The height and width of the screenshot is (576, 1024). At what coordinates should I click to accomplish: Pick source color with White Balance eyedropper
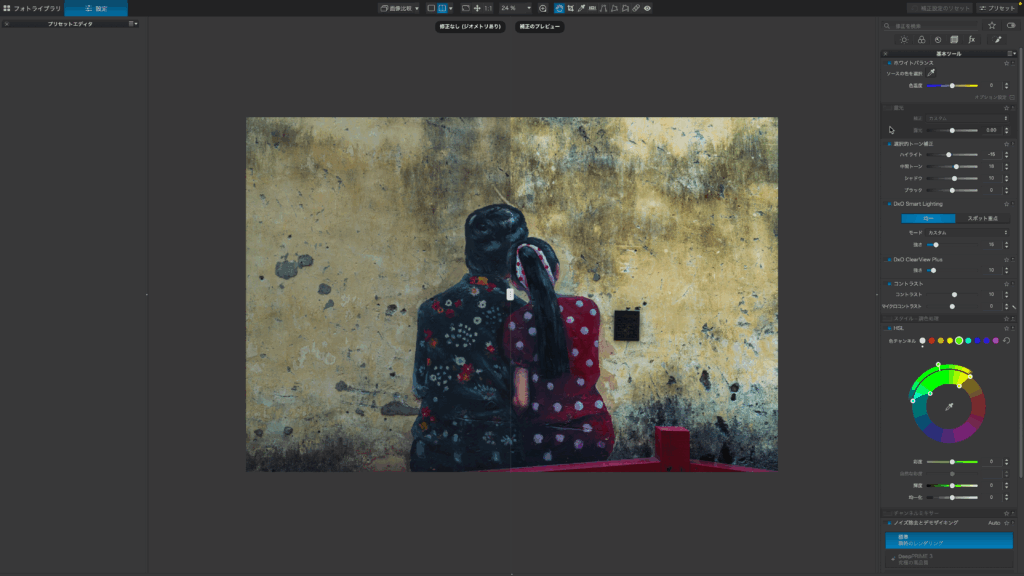[x=931, y=73]
